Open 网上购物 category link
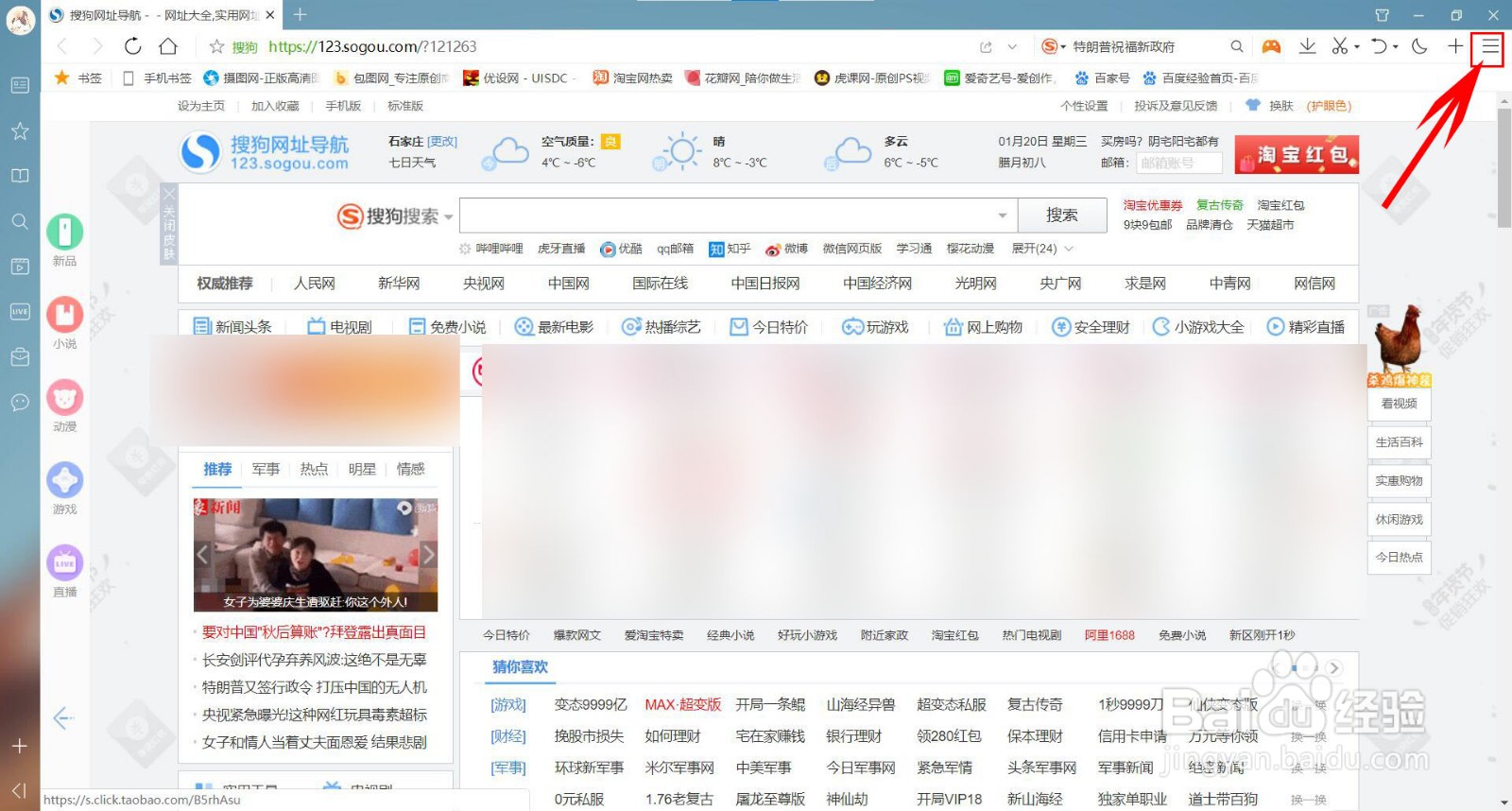 [984, 327]
